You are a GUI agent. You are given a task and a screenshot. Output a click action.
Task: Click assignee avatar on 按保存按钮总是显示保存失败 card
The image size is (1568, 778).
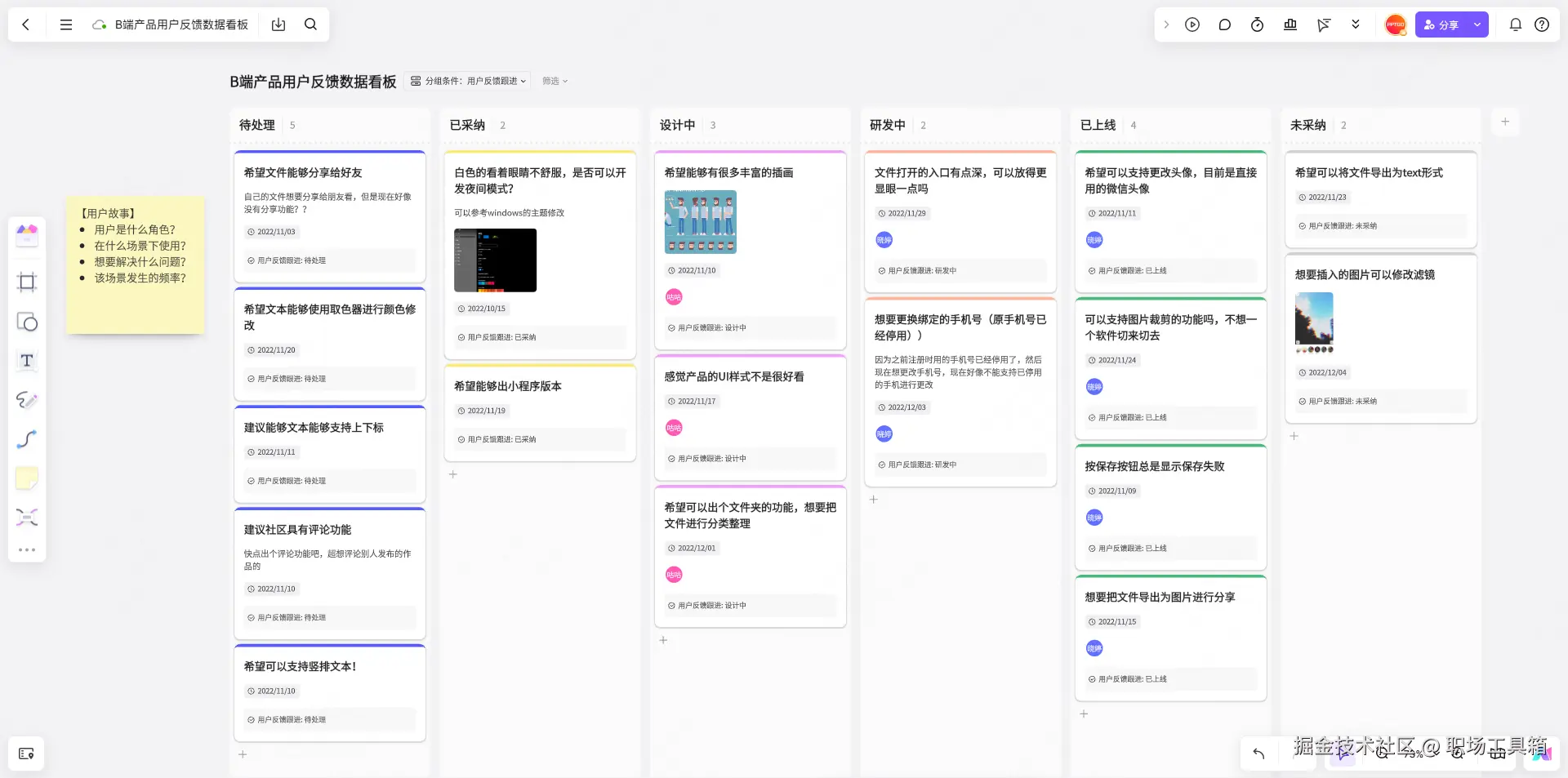coord(1094,518)
